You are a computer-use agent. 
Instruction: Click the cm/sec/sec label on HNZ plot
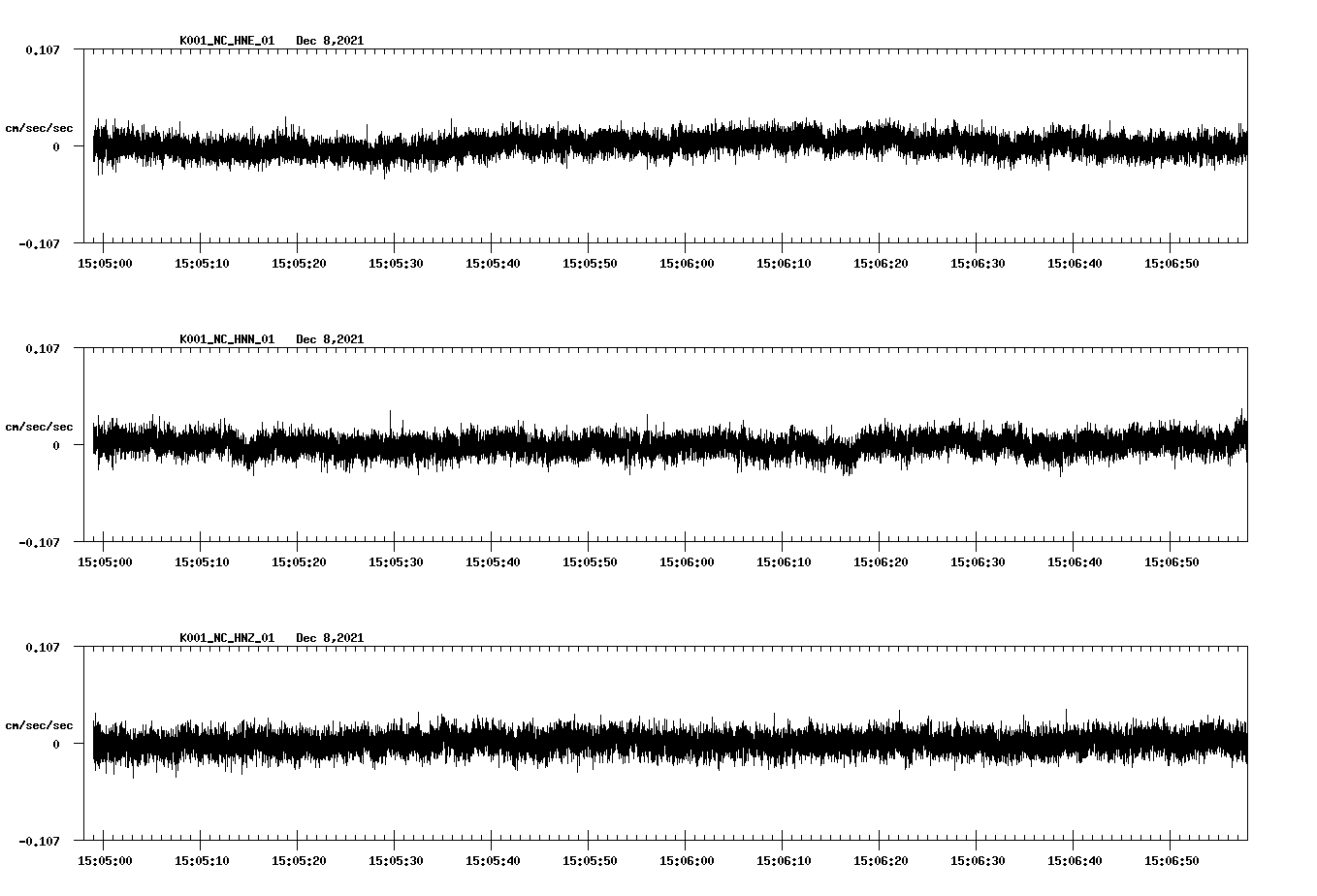pos(39,726)
